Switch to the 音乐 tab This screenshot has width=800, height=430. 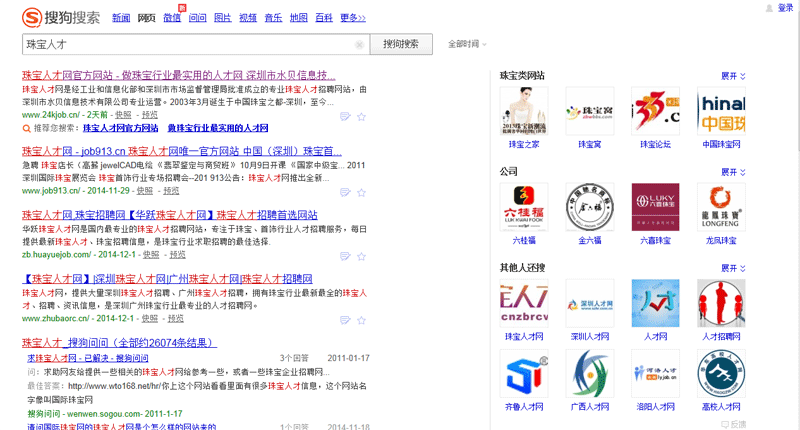point(273,18)
